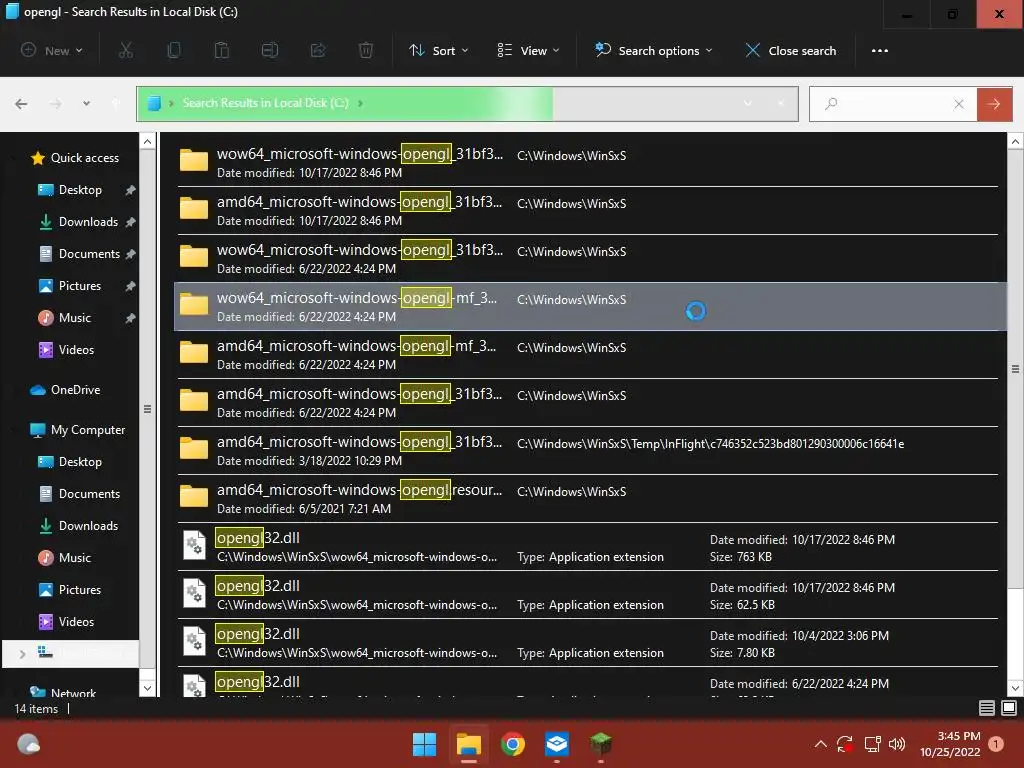Click the results list scroll-down arrow
Image resolution: width=1024 pixels, height=768 pixels.
[1016, 688]
